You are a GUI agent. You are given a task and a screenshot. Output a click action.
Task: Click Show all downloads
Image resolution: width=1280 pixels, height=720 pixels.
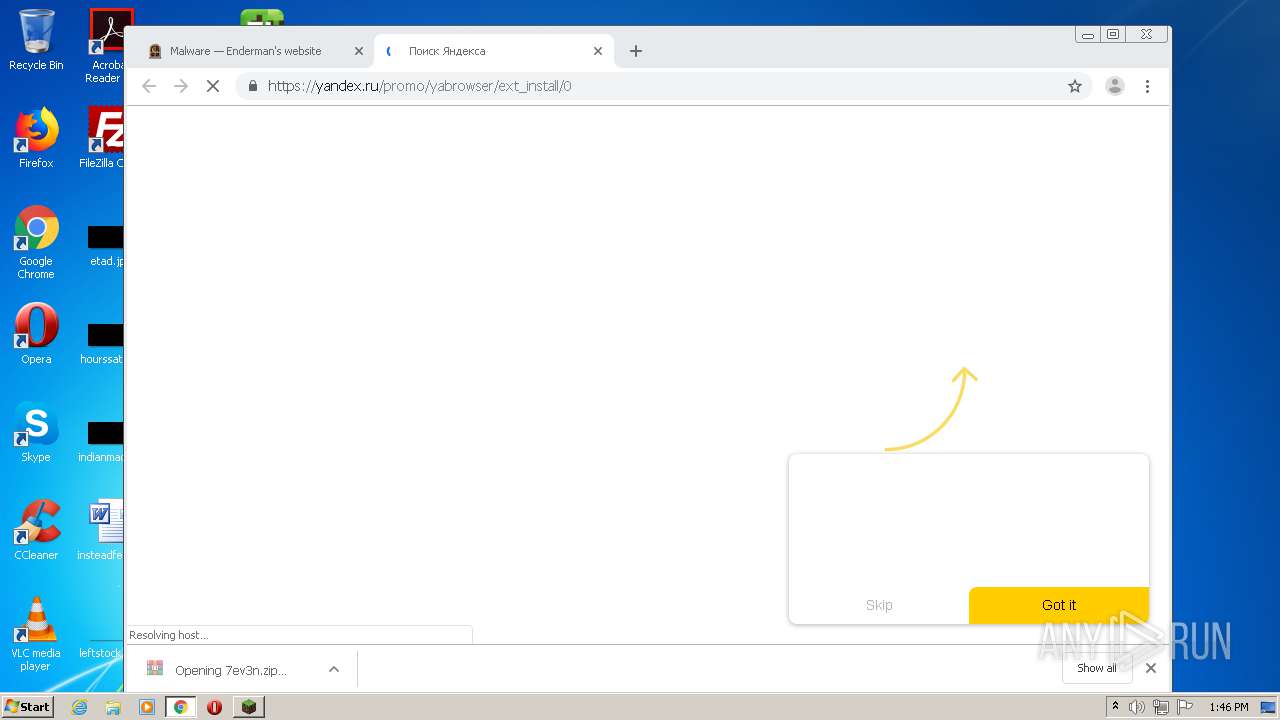[1097, 668]
